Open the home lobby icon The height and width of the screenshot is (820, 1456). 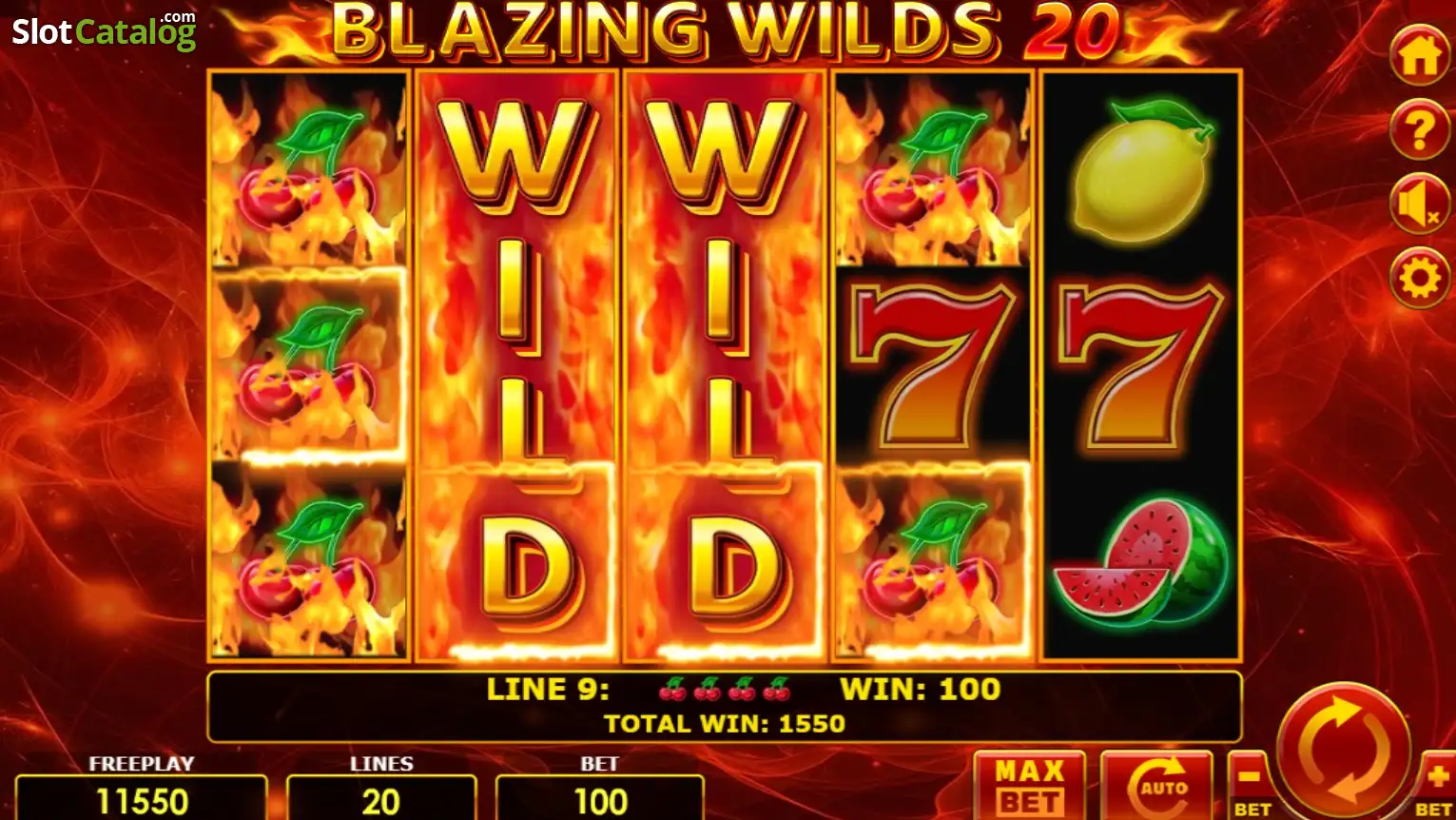(x=1419, y=56)
